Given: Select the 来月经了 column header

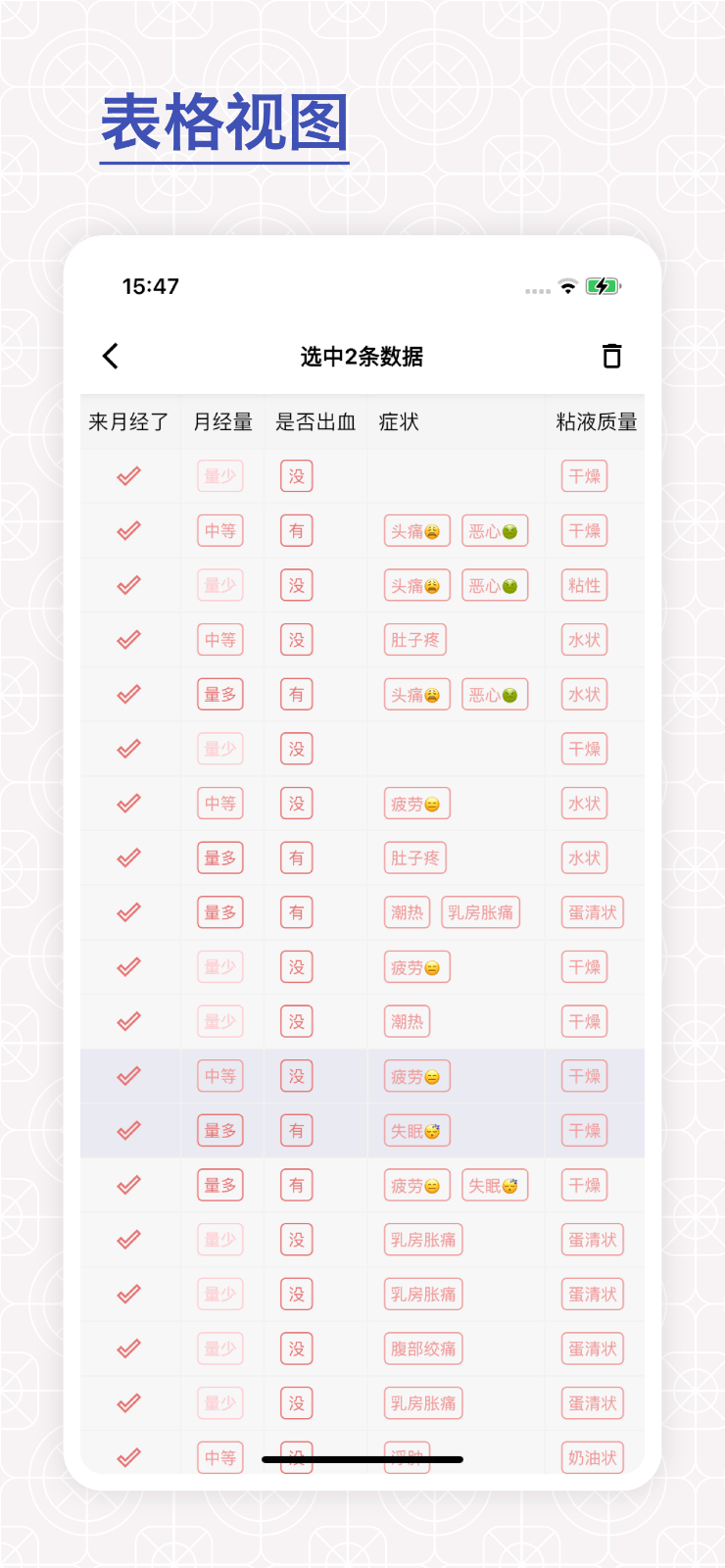Looking at the screenshot, I should point(128,422).
